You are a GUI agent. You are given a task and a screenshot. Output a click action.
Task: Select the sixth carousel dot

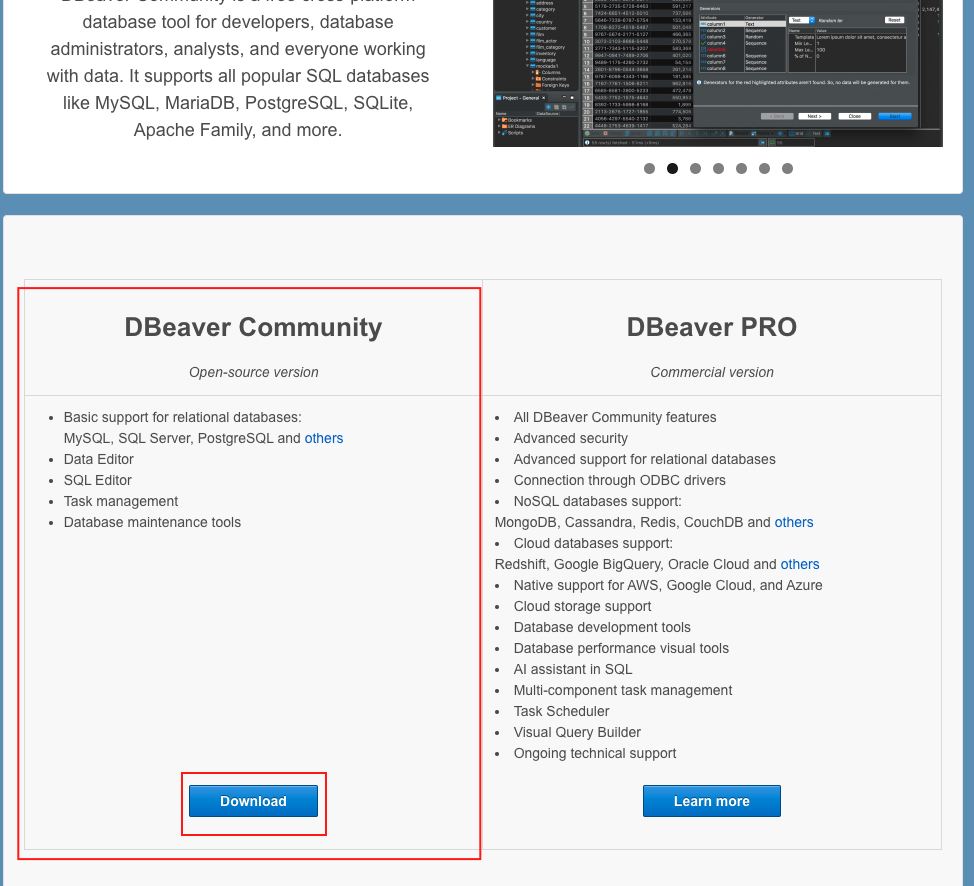click(x=764, y=168)
